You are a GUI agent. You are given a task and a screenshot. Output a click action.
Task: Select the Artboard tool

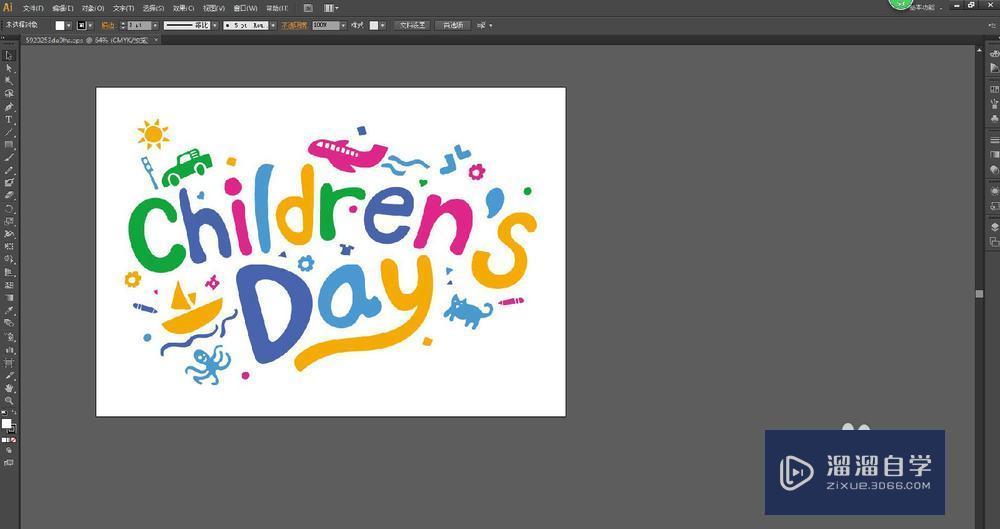tap(9, 362)
